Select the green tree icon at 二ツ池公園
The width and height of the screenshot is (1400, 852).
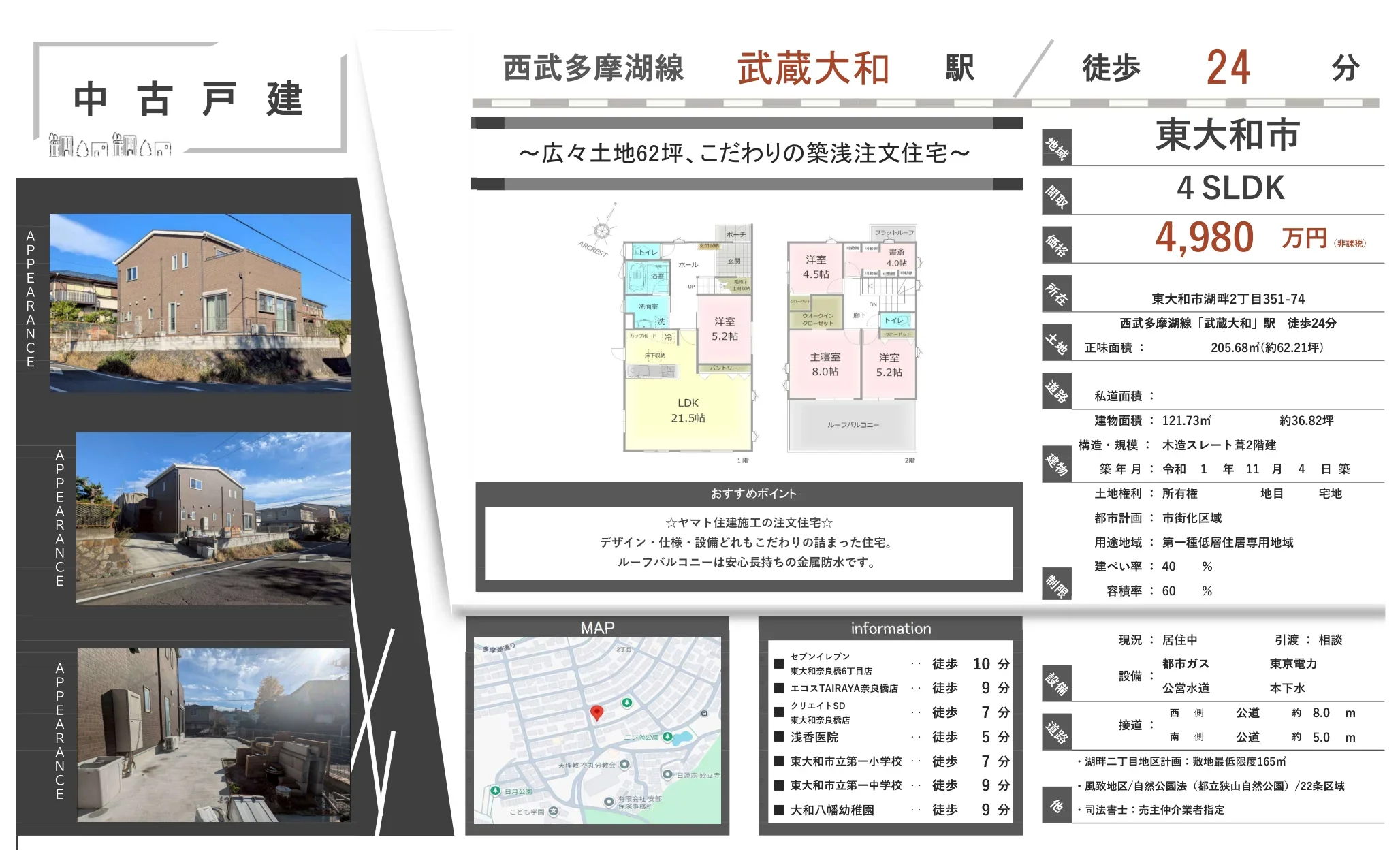click(668, 736)
